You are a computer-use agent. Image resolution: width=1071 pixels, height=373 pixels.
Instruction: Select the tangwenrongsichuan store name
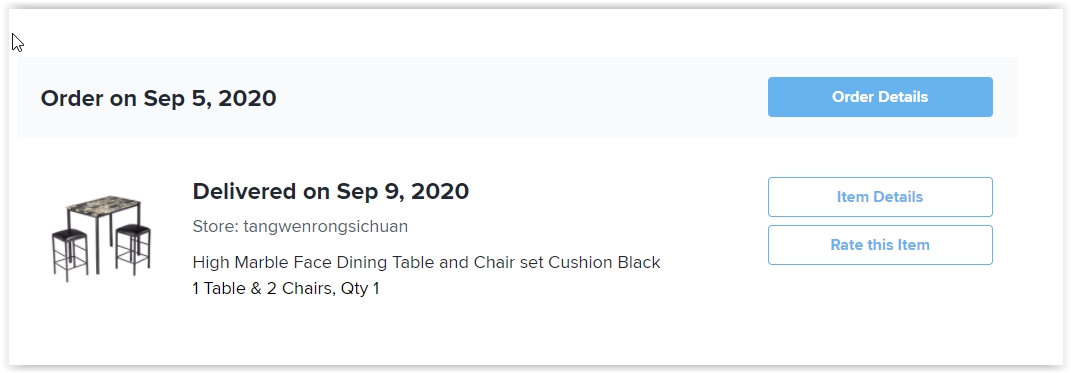point(325,227)
